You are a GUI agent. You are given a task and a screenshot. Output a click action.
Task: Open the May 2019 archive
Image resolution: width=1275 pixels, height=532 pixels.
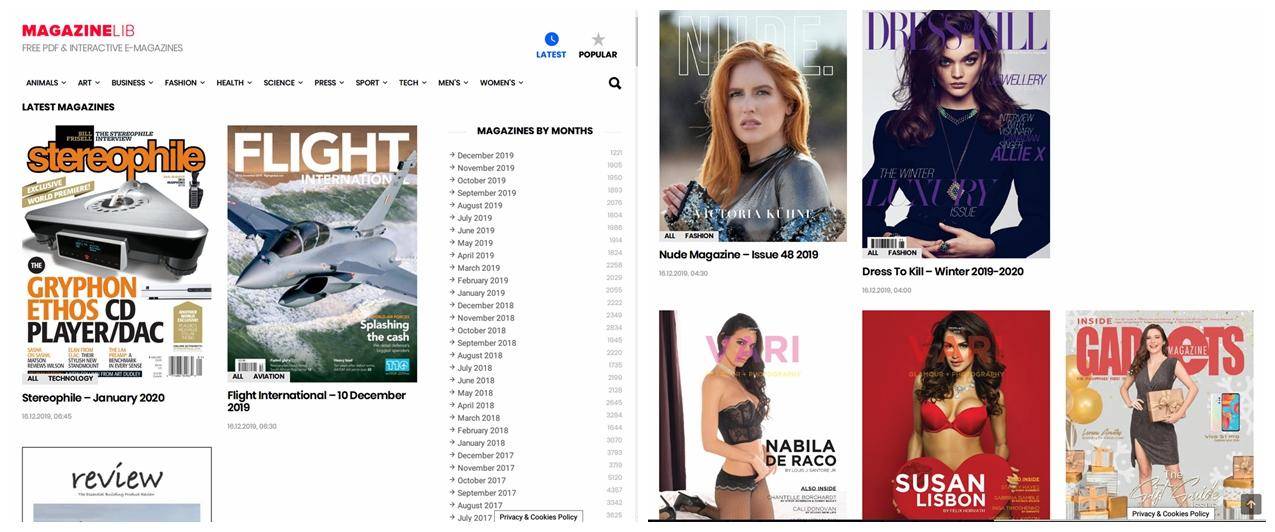tap(475, 243)
